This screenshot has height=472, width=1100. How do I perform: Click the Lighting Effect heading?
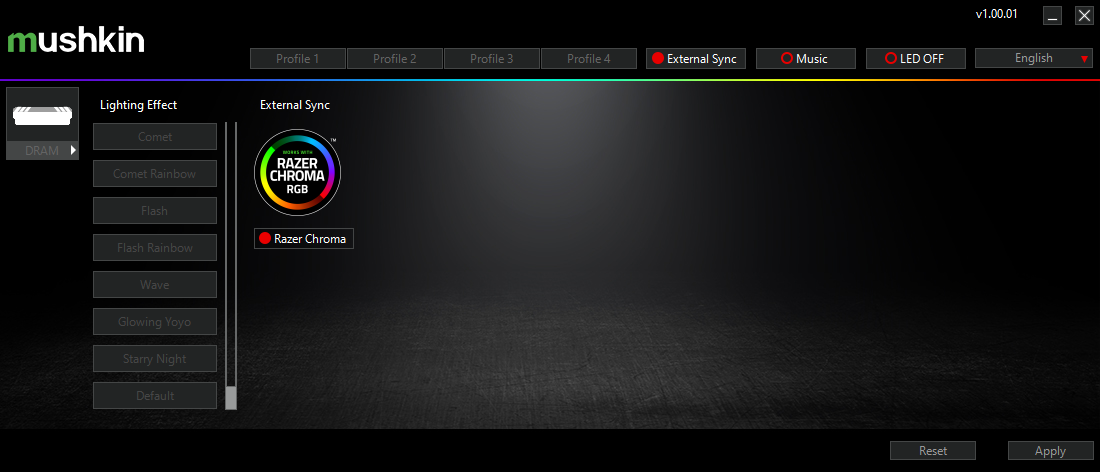(138, 105)
